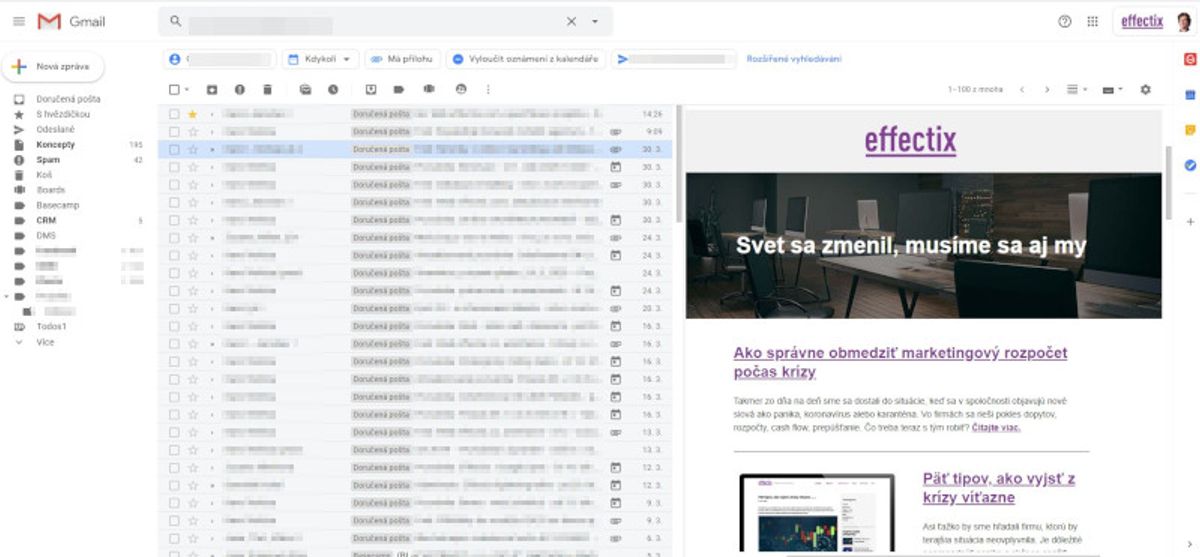Screen dimensions: 1200x557
Task: Open Google Keep in the side panel
Action: click(1190, 130)
